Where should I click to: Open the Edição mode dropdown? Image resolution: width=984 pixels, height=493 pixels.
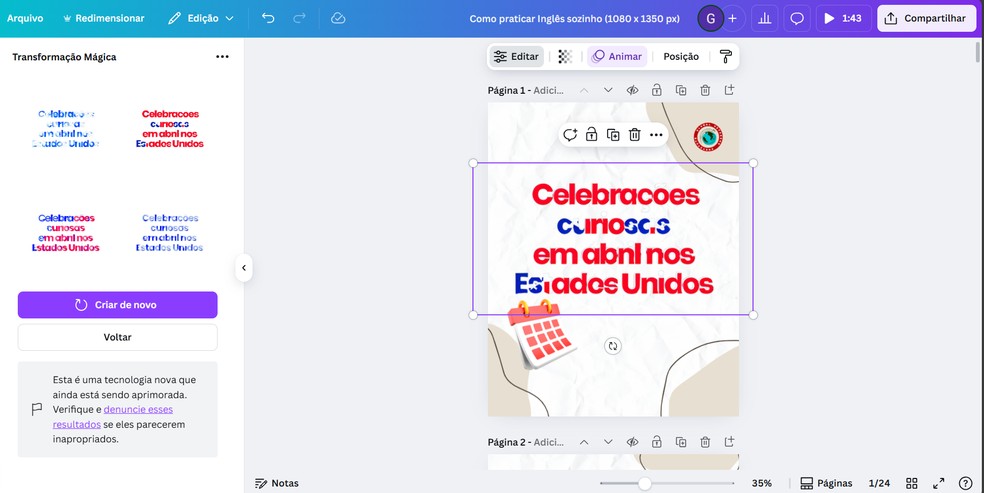pos(201,18)
